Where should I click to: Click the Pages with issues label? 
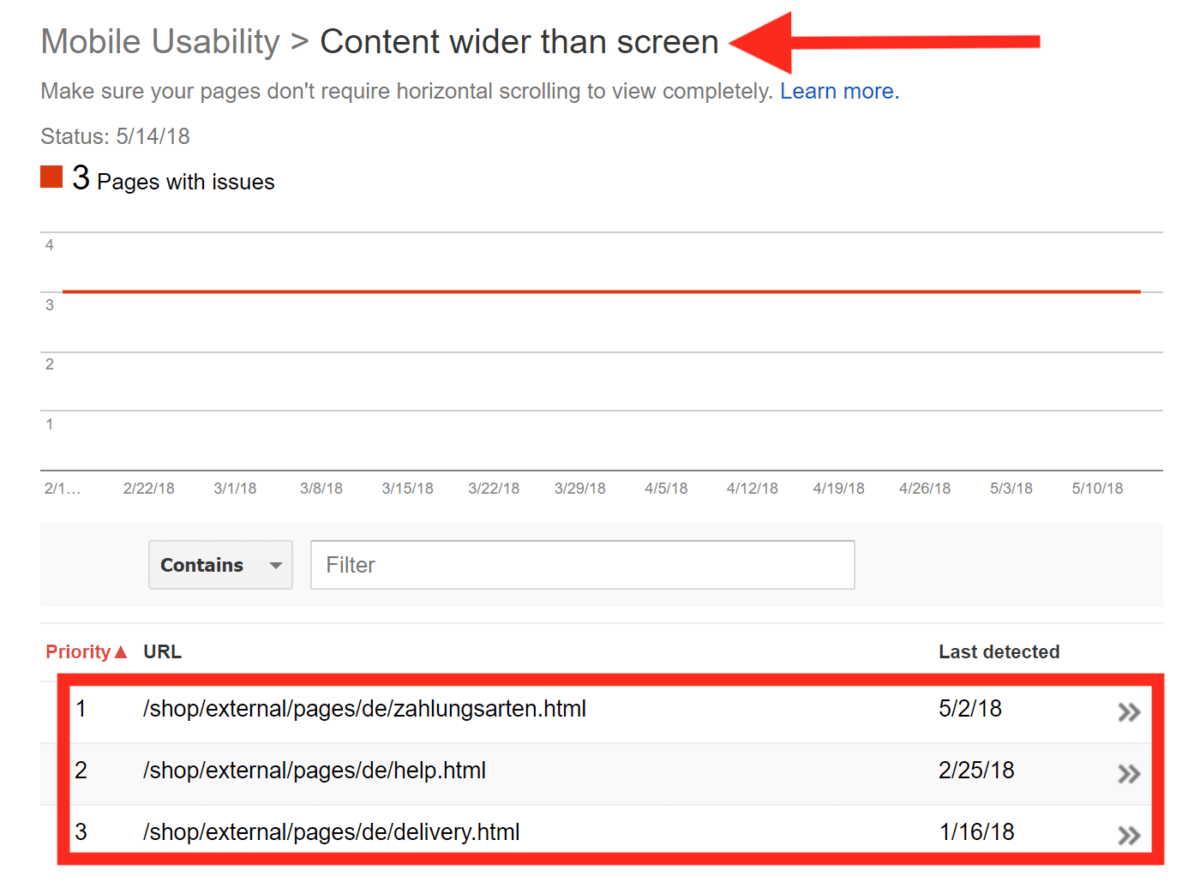(x=186, y=182)
